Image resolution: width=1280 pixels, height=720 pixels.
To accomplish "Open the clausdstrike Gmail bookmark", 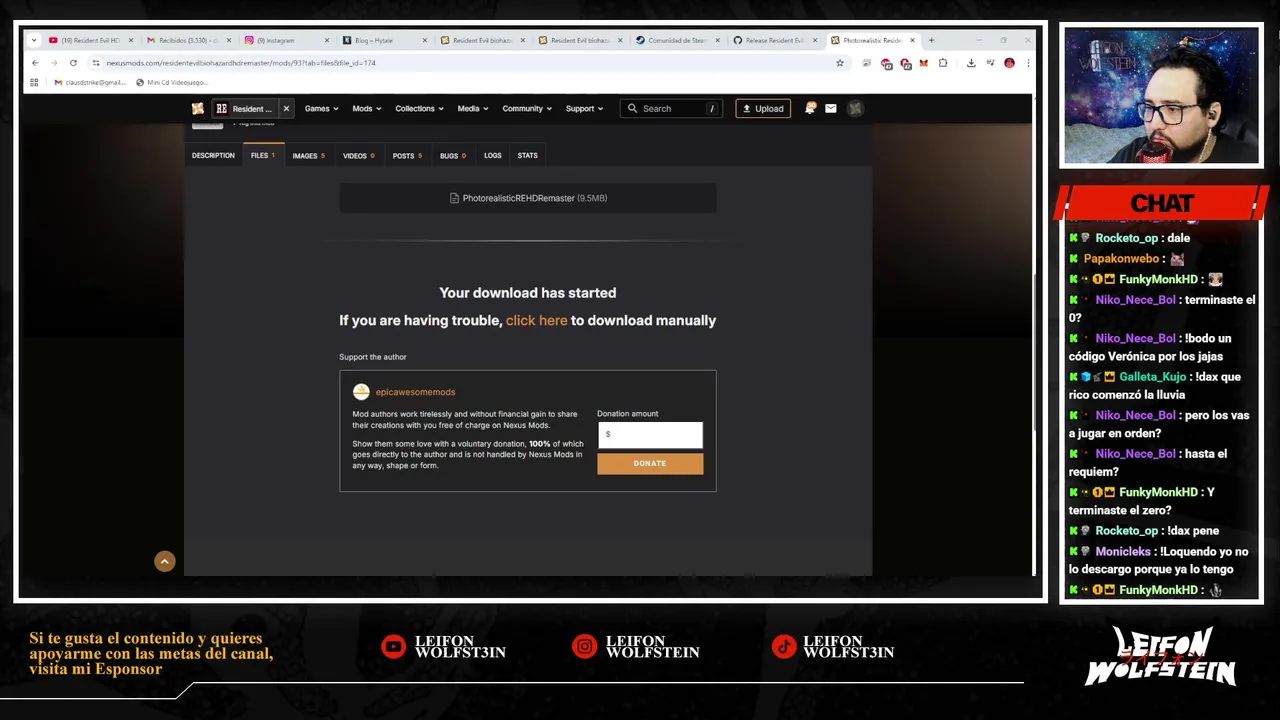I will pos(90,82).
